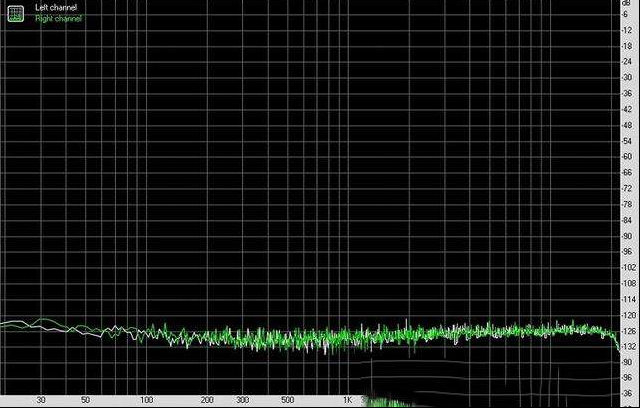Click the -12 dB scale label

click(627, 30)
